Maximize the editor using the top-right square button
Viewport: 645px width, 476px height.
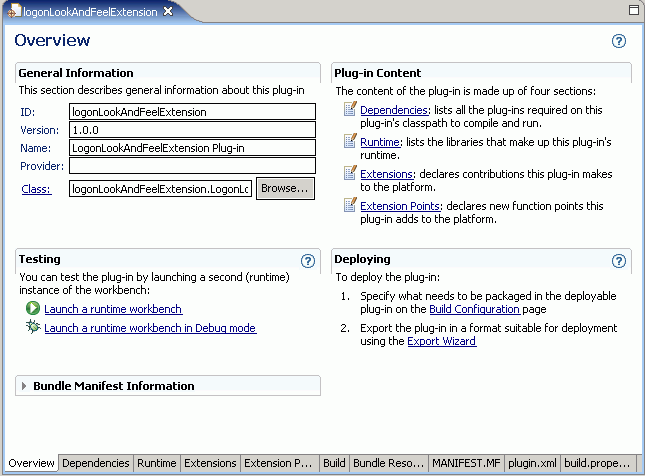(x=634, y=10)
